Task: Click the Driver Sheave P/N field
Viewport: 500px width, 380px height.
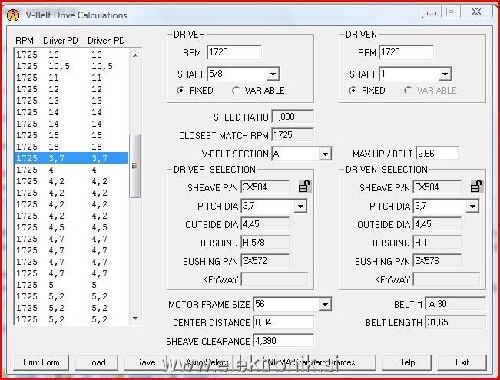Action: [265, 187]
